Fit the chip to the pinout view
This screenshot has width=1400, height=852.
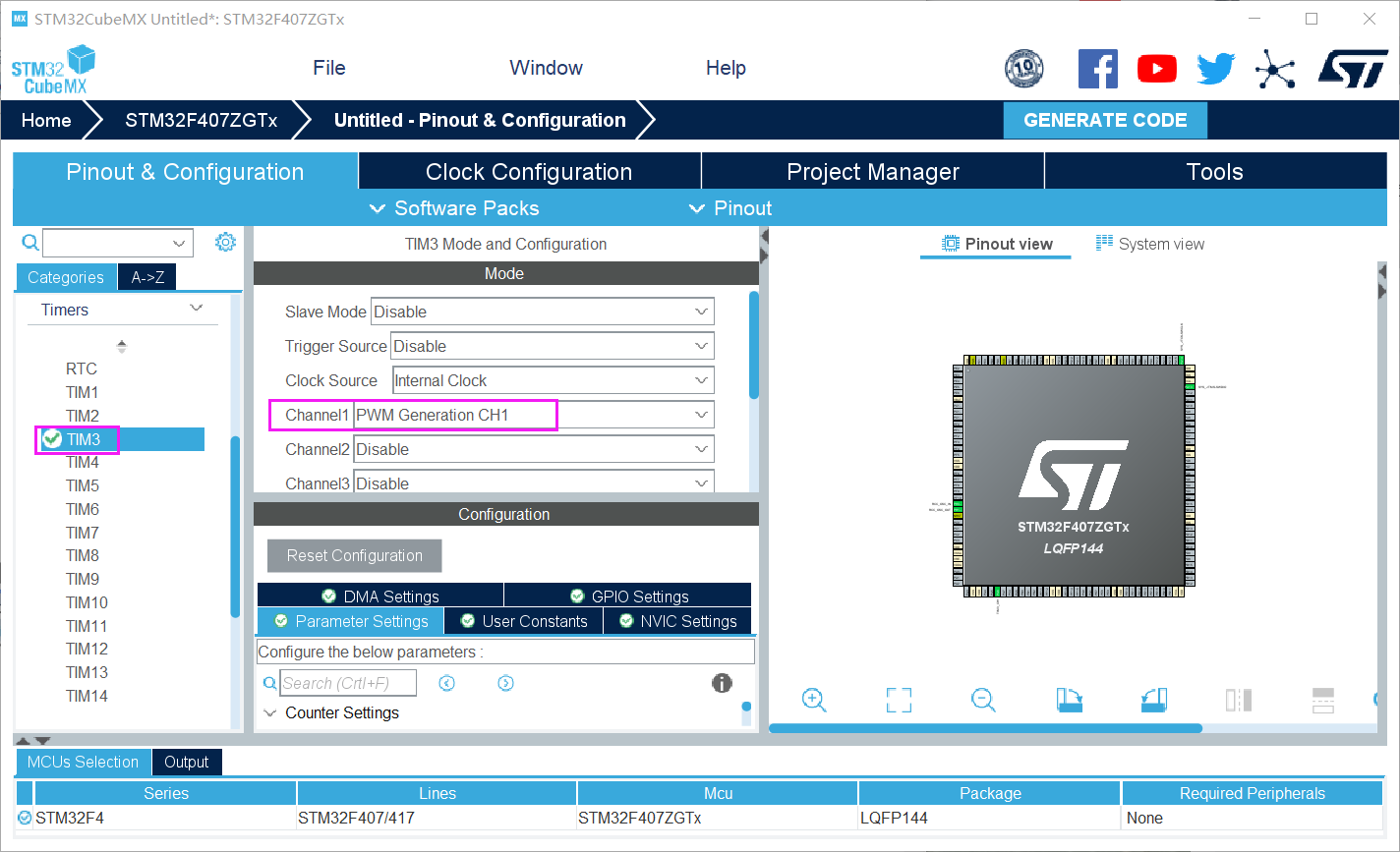pyautogui.click(x=899, y=700)
